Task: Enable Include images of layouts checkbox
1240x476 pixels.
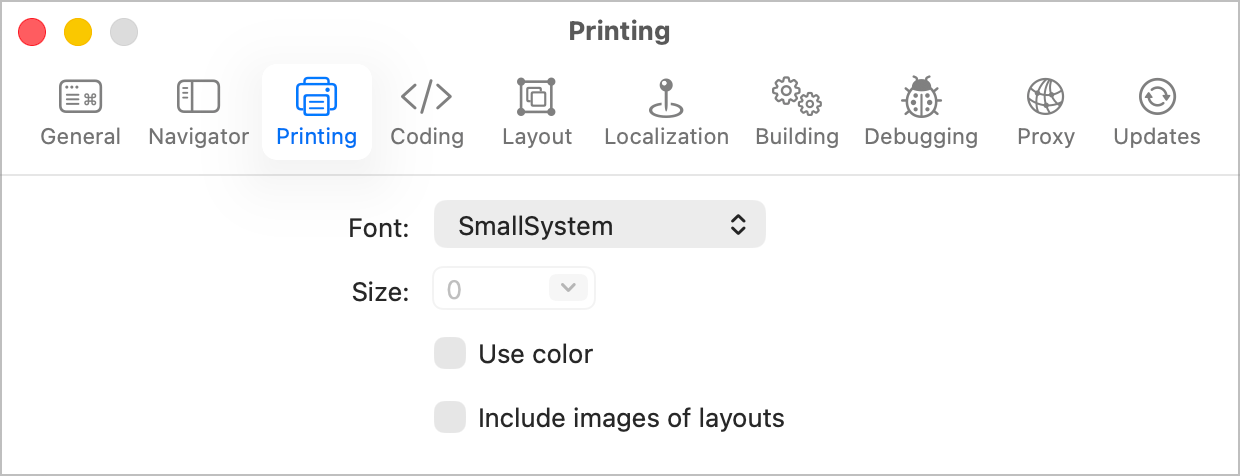Action: pyautogui.click(x=450, y=418)
